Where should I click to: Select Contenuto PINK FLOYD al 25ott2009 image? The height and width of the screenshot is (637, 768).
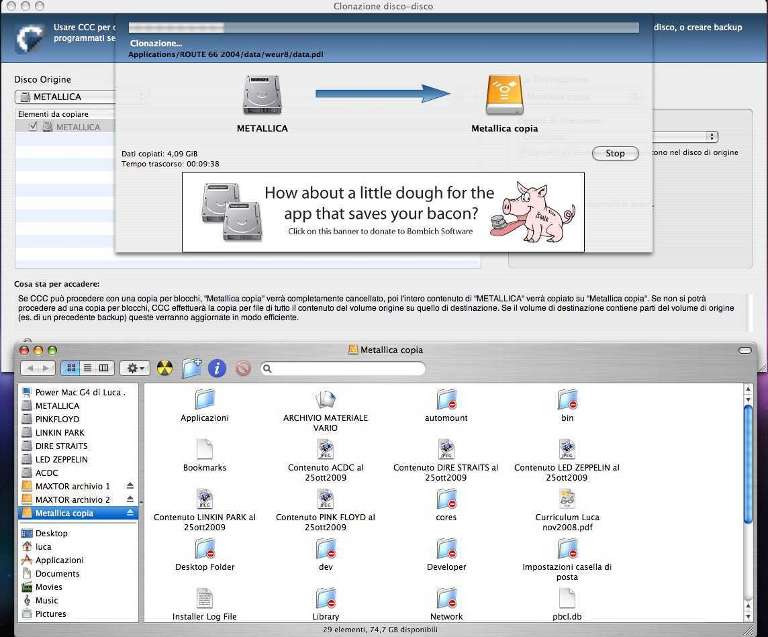click(x=325, y=498)
